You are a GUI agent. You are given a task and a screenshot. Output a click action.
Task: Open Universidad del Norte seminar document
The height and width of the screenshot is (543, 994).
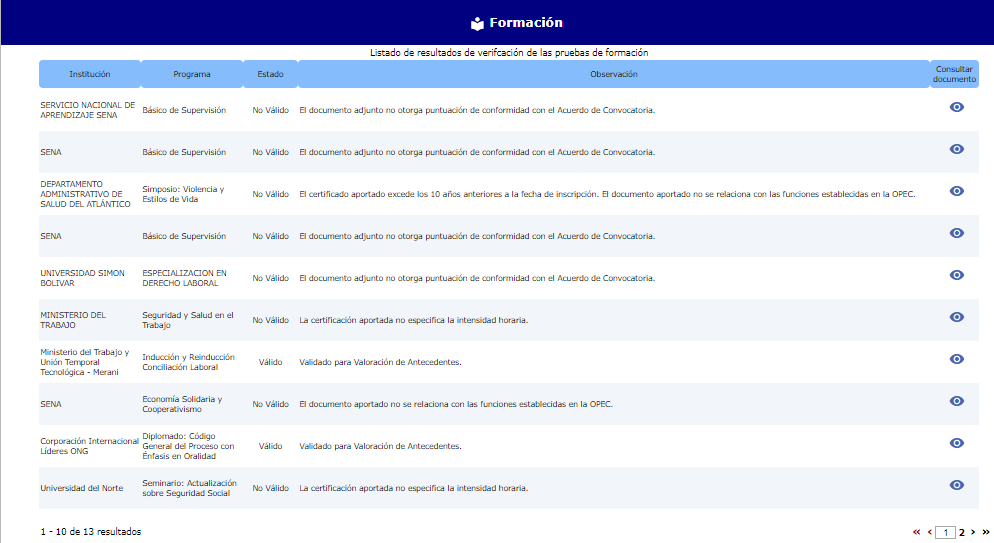coord(956,485)
